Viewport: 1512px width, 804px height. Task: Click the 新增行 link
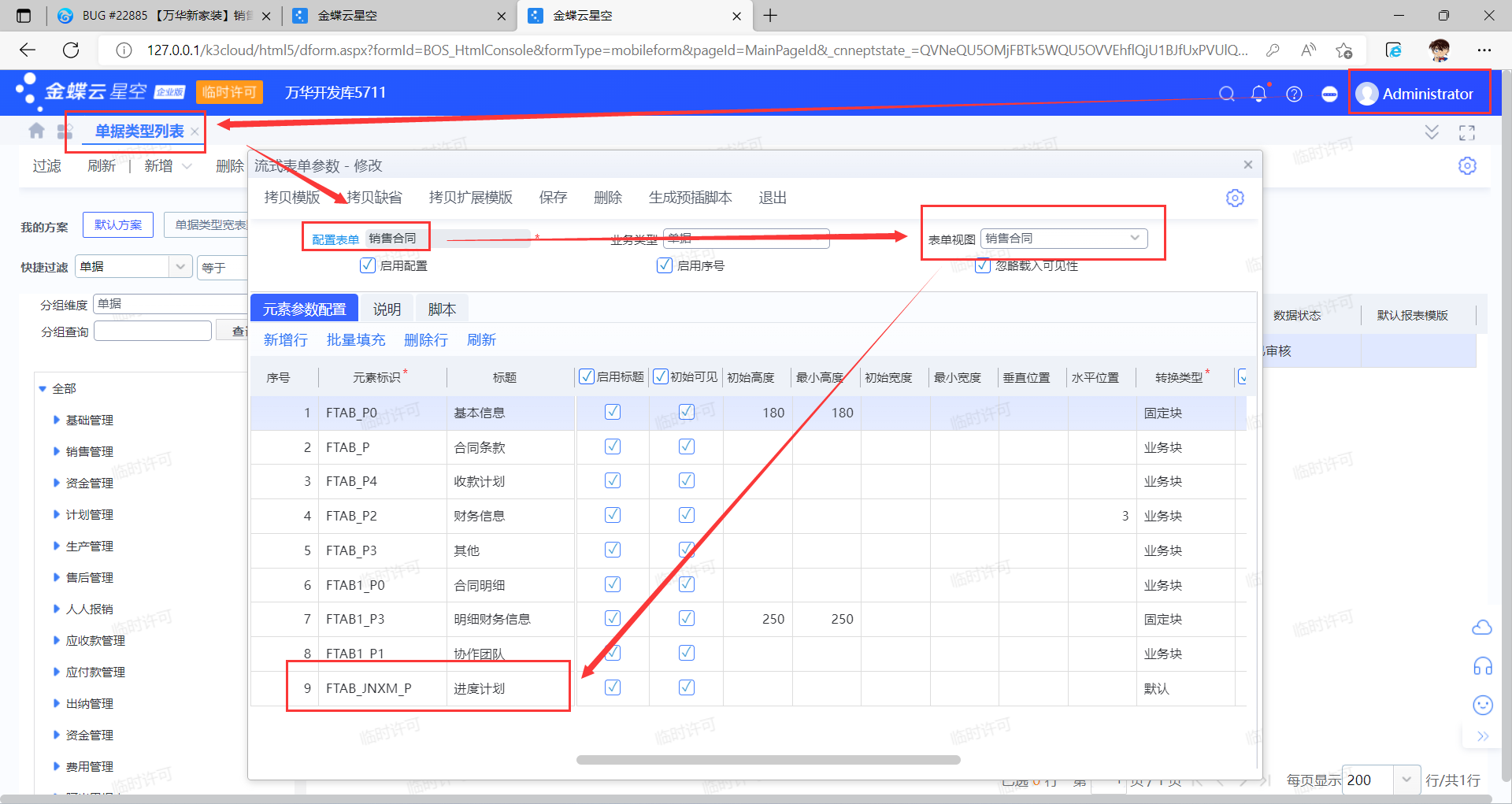285,340
